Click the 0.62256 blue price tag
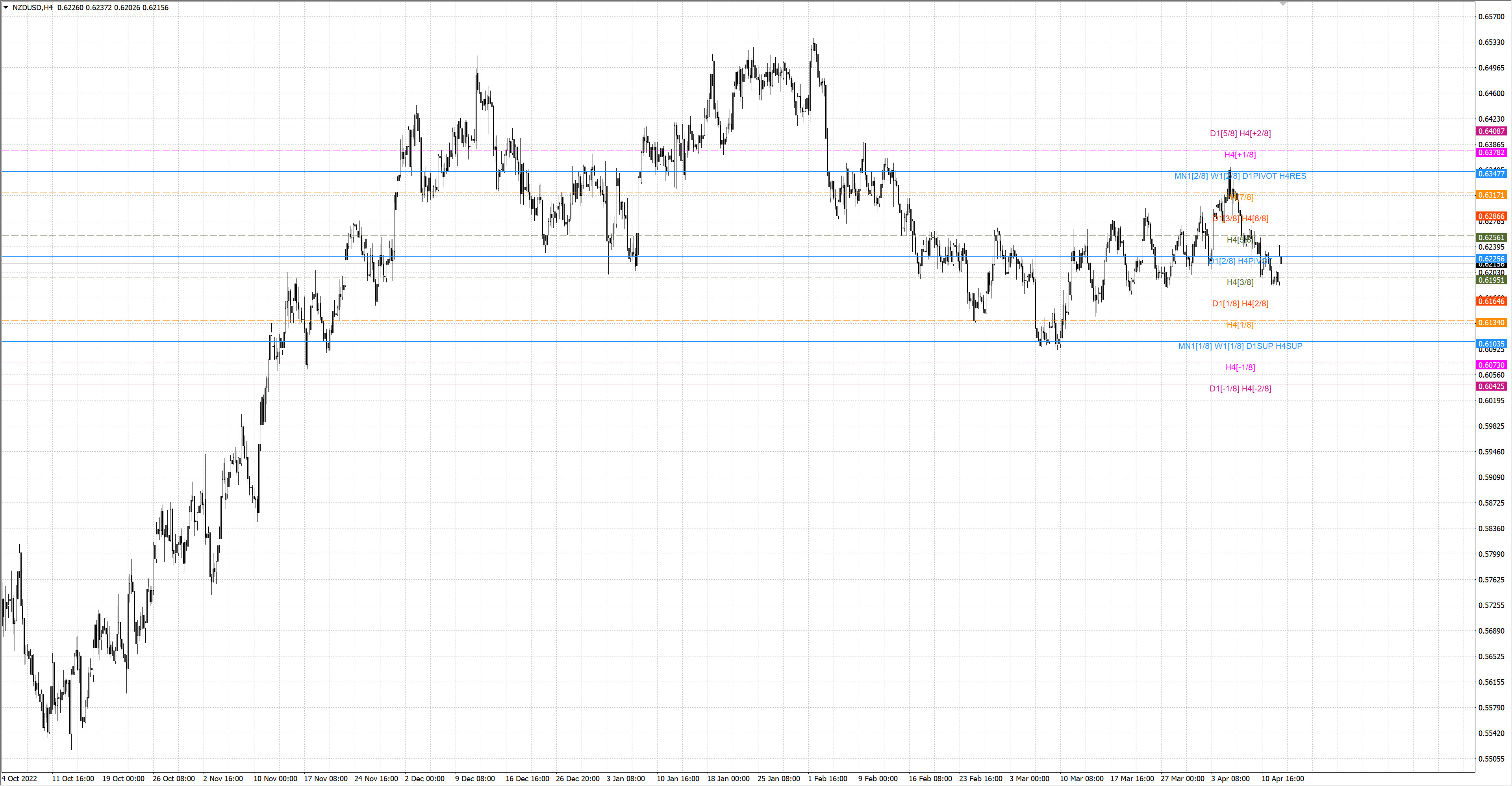Screen dimensions: 1512x786 pyautogui.click(x=1492, y=258)
